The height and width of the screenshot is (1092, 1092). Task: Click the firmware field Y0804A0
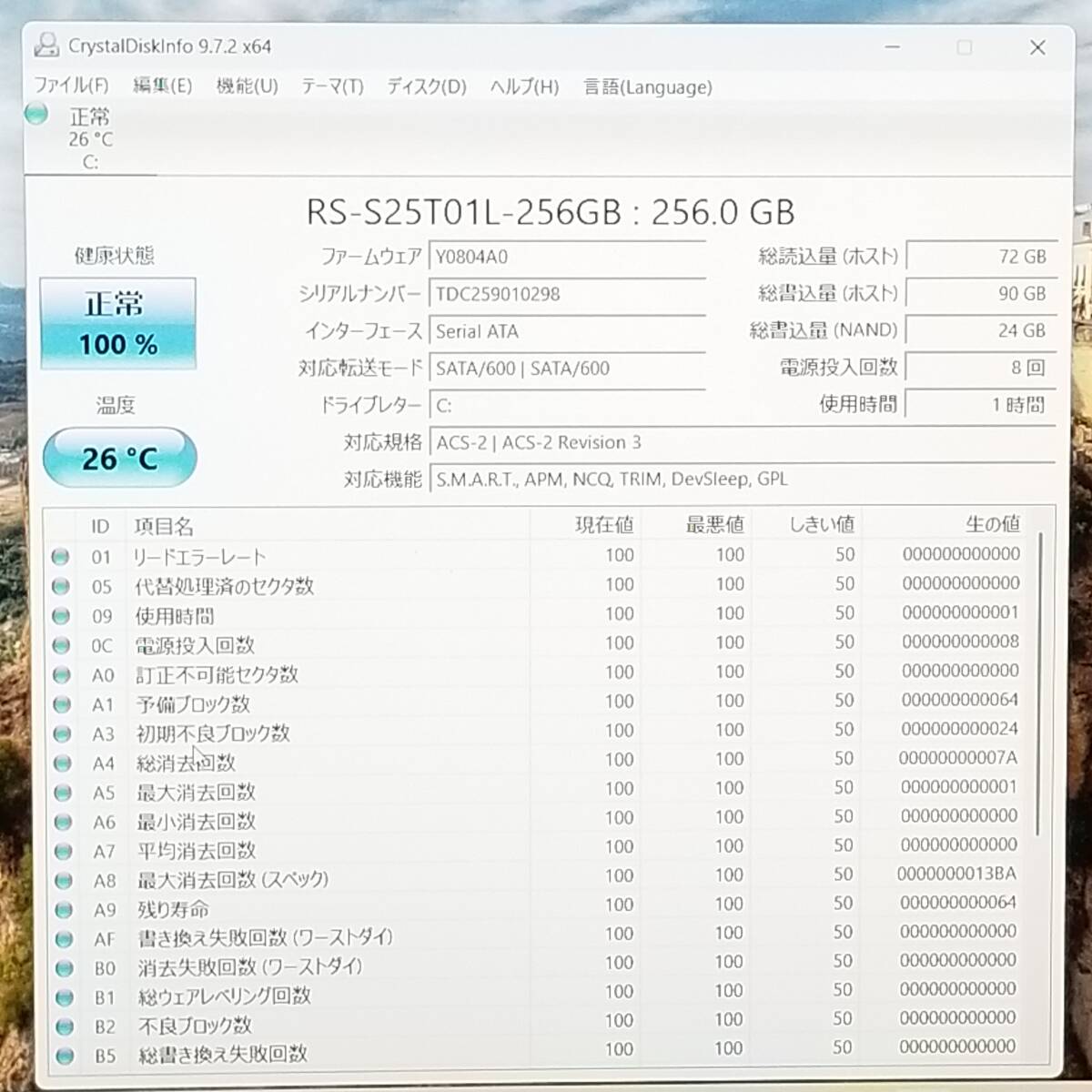coord(567,257)
